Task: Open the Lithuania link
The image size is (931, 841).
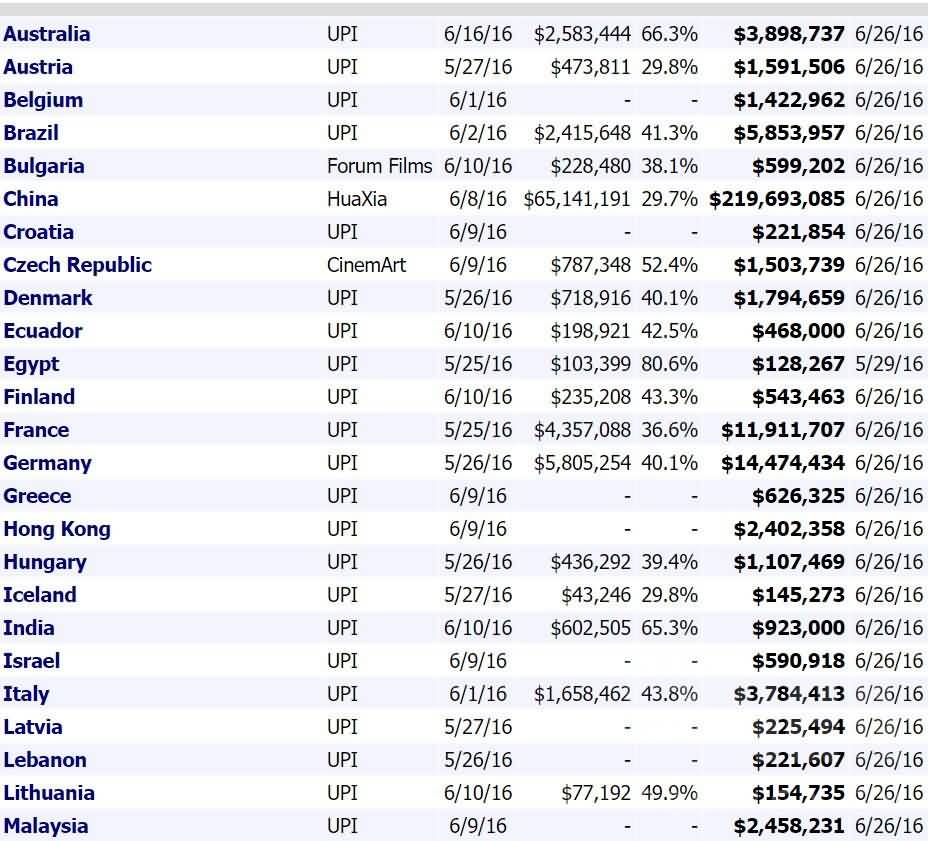Action: pos(49,793)
